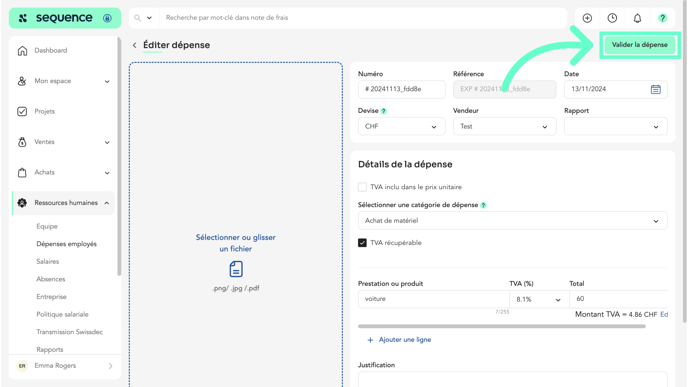Click the Achats shopping bag icon
The width and height of the screenshot is (688, 387).
(x=22, y=172)
